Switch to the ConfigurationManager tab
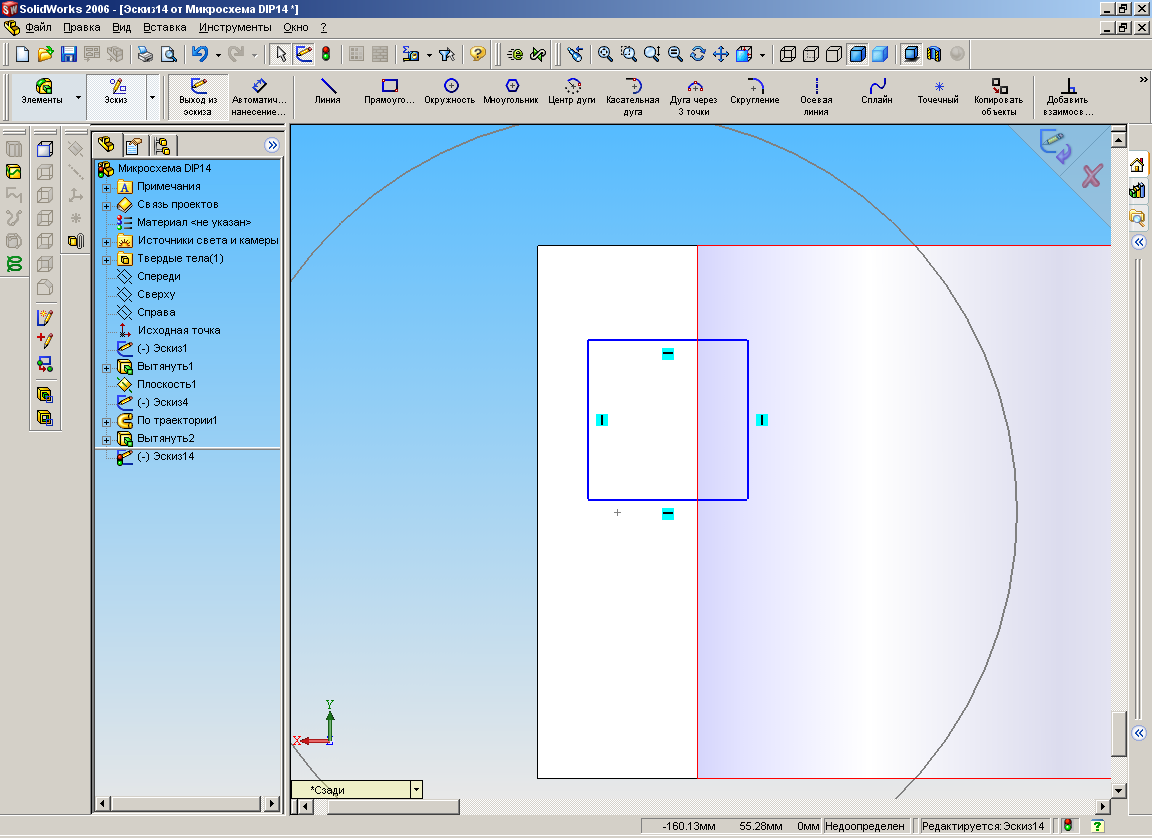The height and width of the screenshot is (838, 1152). click(x=162, y=145)
